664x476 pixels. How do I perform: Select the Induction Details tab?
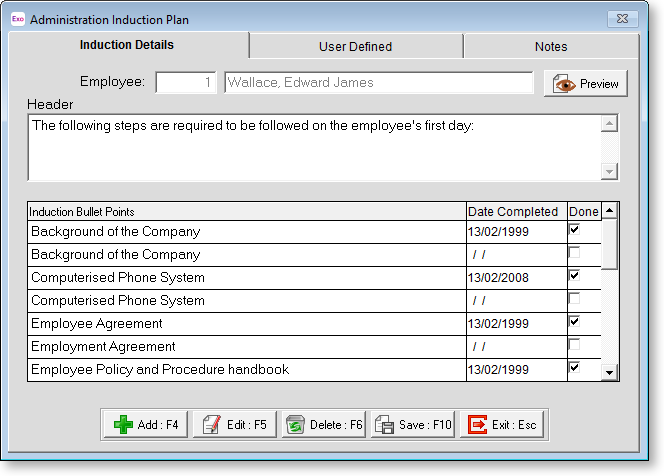127,45
